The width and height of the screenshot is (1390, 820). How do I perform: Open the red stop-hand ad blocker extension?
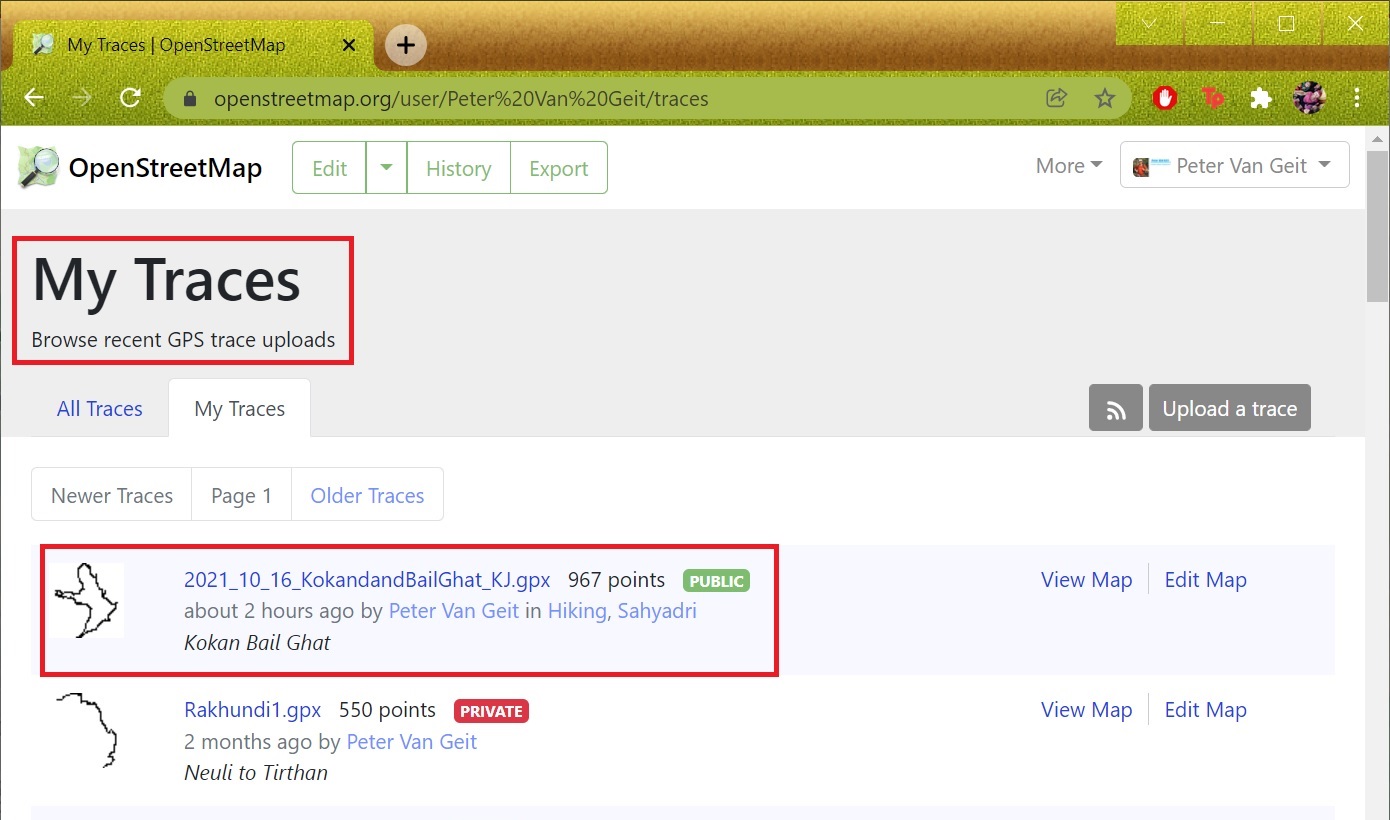point(1165,98)
